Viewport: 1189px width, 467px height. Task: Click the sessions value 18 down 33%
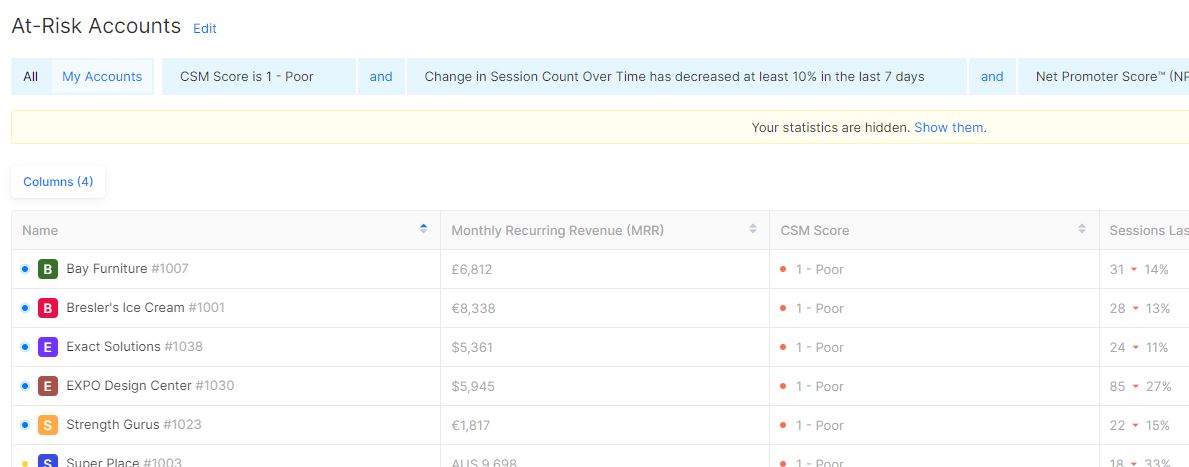point(1140,462)
